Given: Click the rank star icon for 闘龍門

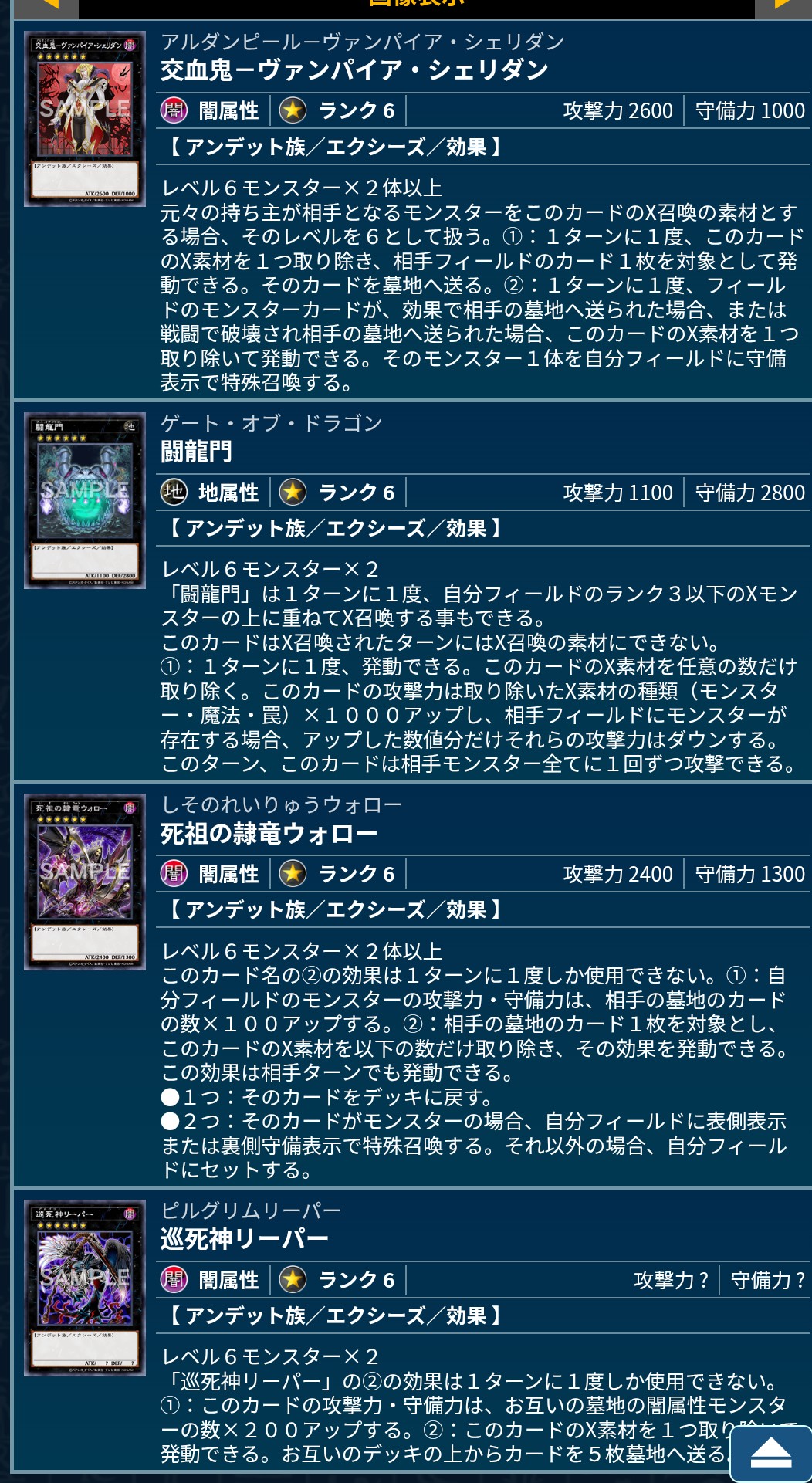Looking at the screenshot, I should point(293,492).
